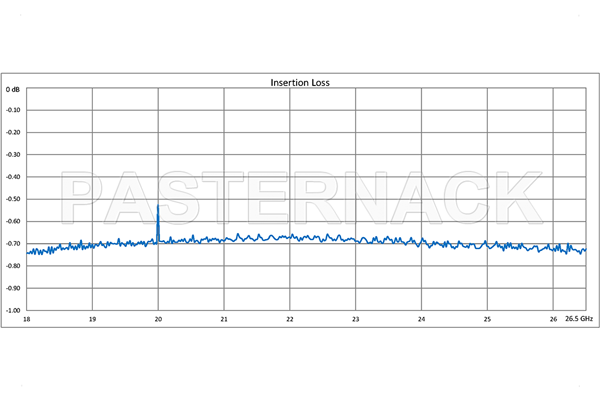The height and width of the screenshot is (400, 600).
Task: Click the 24 x-axis frequency label
Action: pos(422,319)
